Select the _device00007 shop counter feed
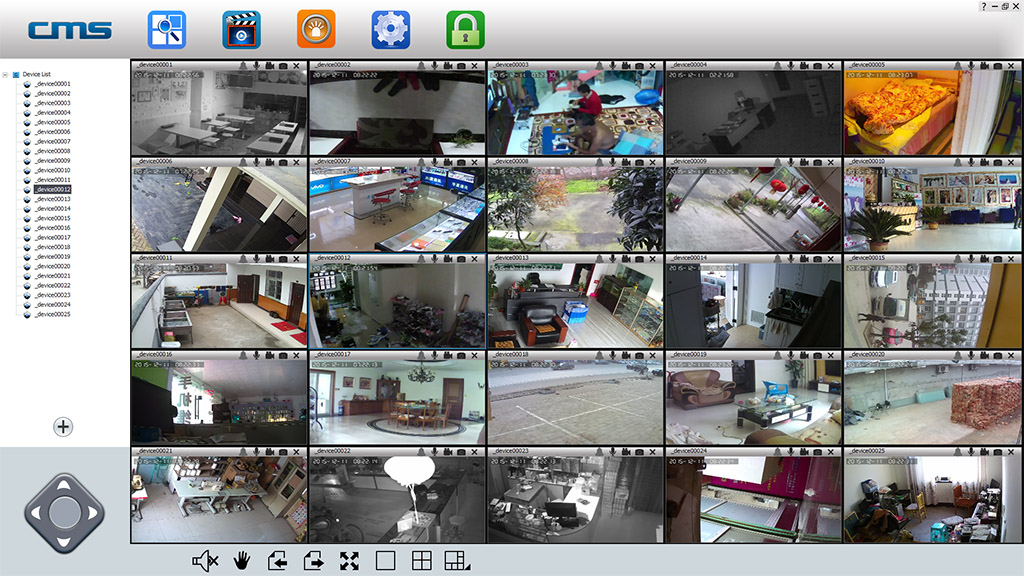The width and height of the screenshot is (1024, 576). point(397,209)
